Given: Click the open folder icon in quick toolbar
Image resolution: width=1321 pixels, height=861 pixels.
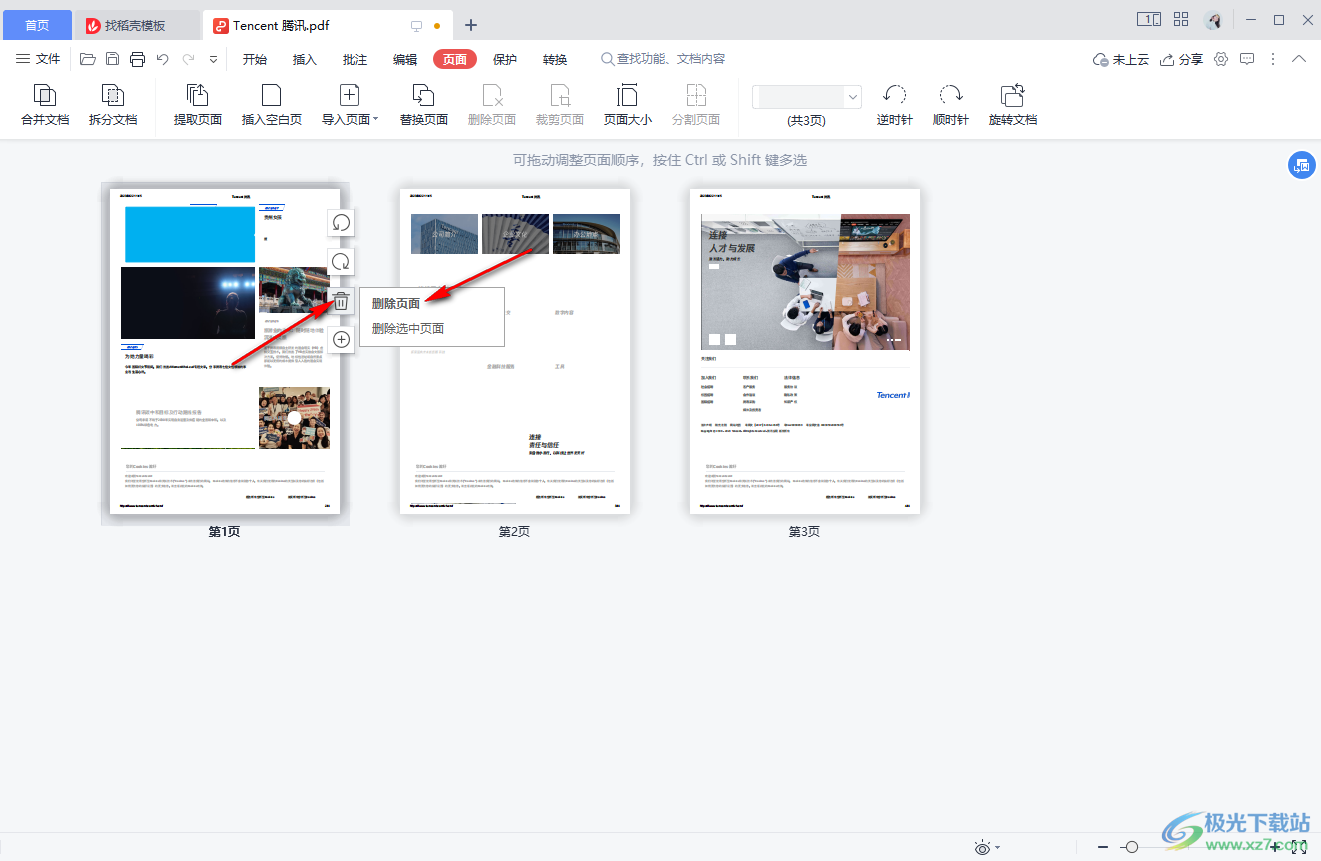Looking at the screenshot, I should pyautogui.click(x=88, y=59).
